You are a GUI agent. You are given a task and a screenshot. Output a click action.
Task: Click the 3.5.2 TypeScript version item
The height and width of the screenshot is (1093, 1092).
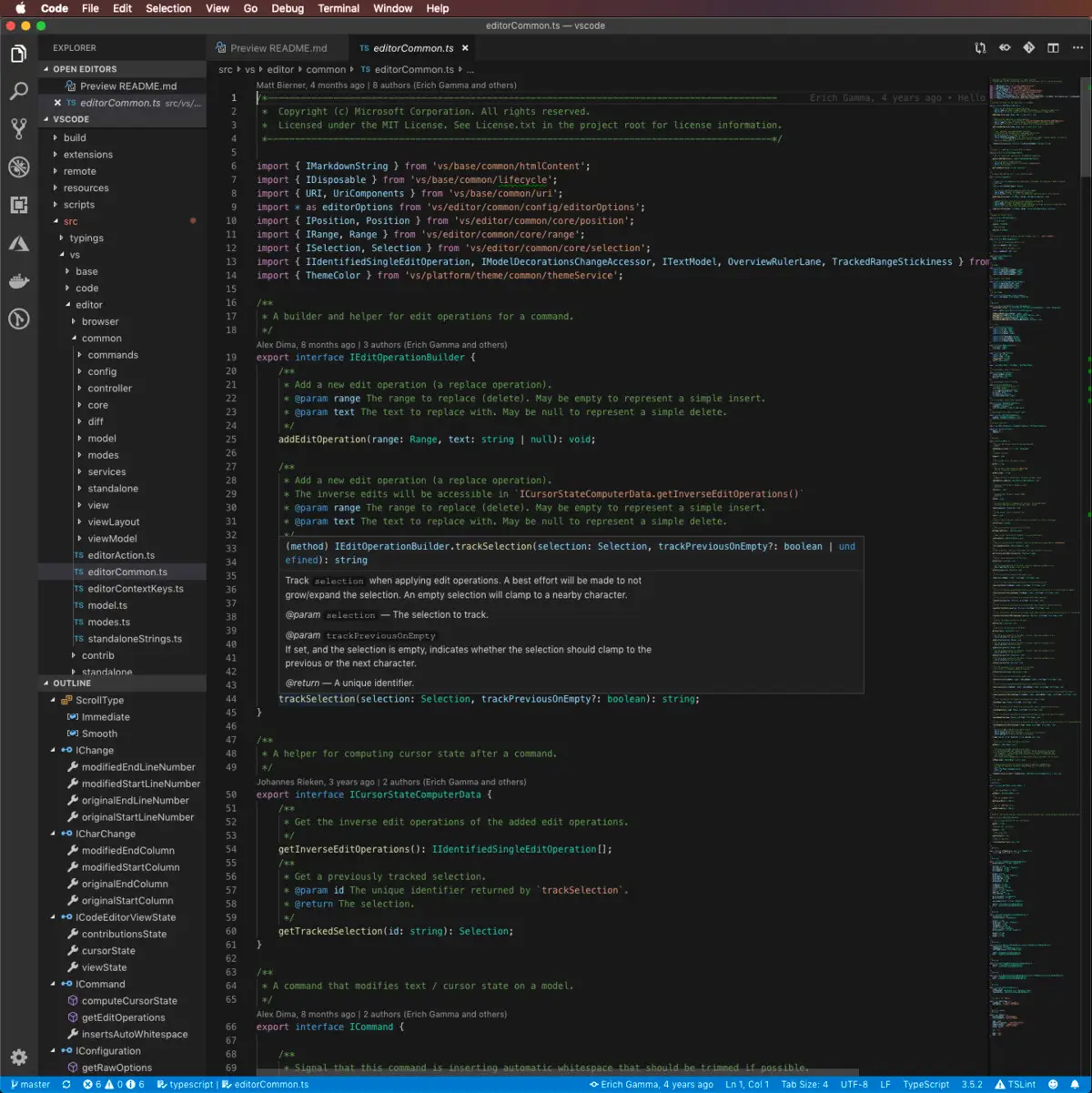pyautogui.click(x=972, y=1084)
